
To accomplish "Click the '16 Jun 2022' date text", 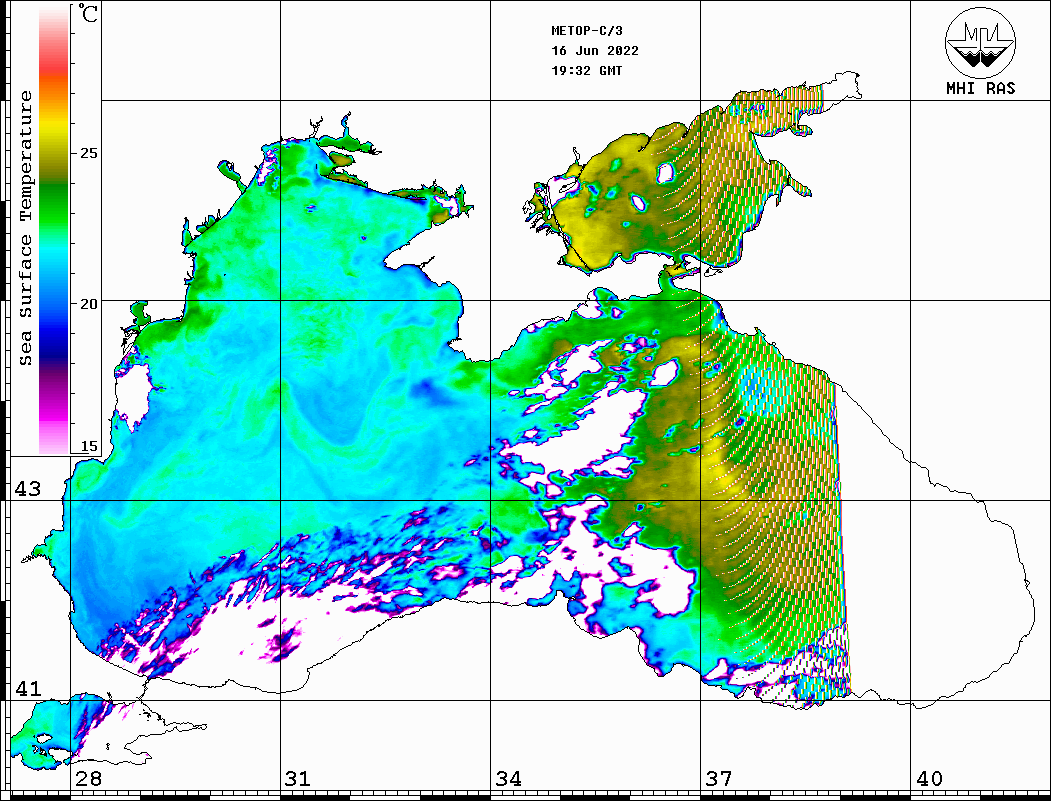I will 595,51.
